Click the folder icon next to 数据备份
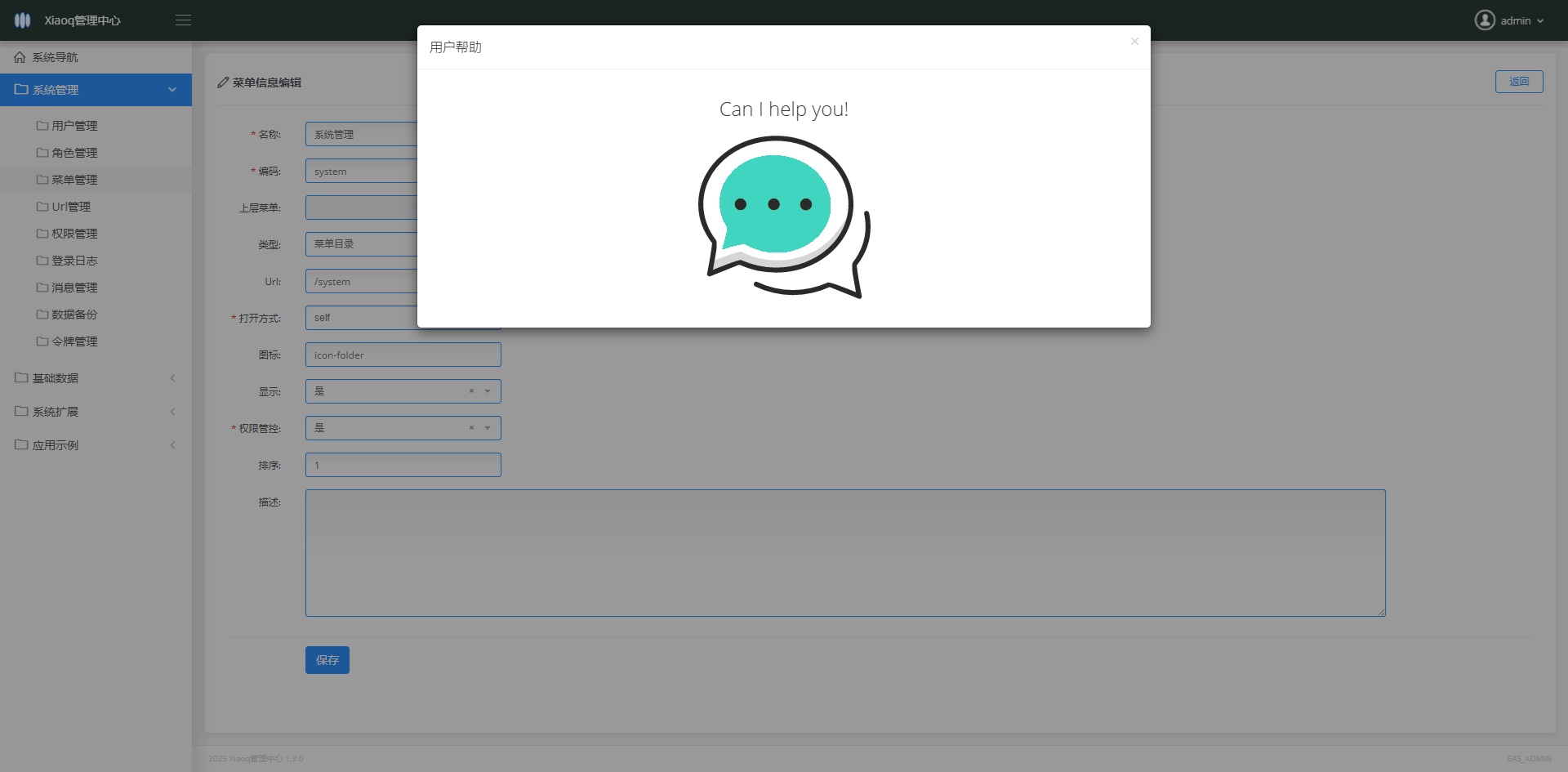Viewport: 1568px width, 772px height. tap(42, 315)
